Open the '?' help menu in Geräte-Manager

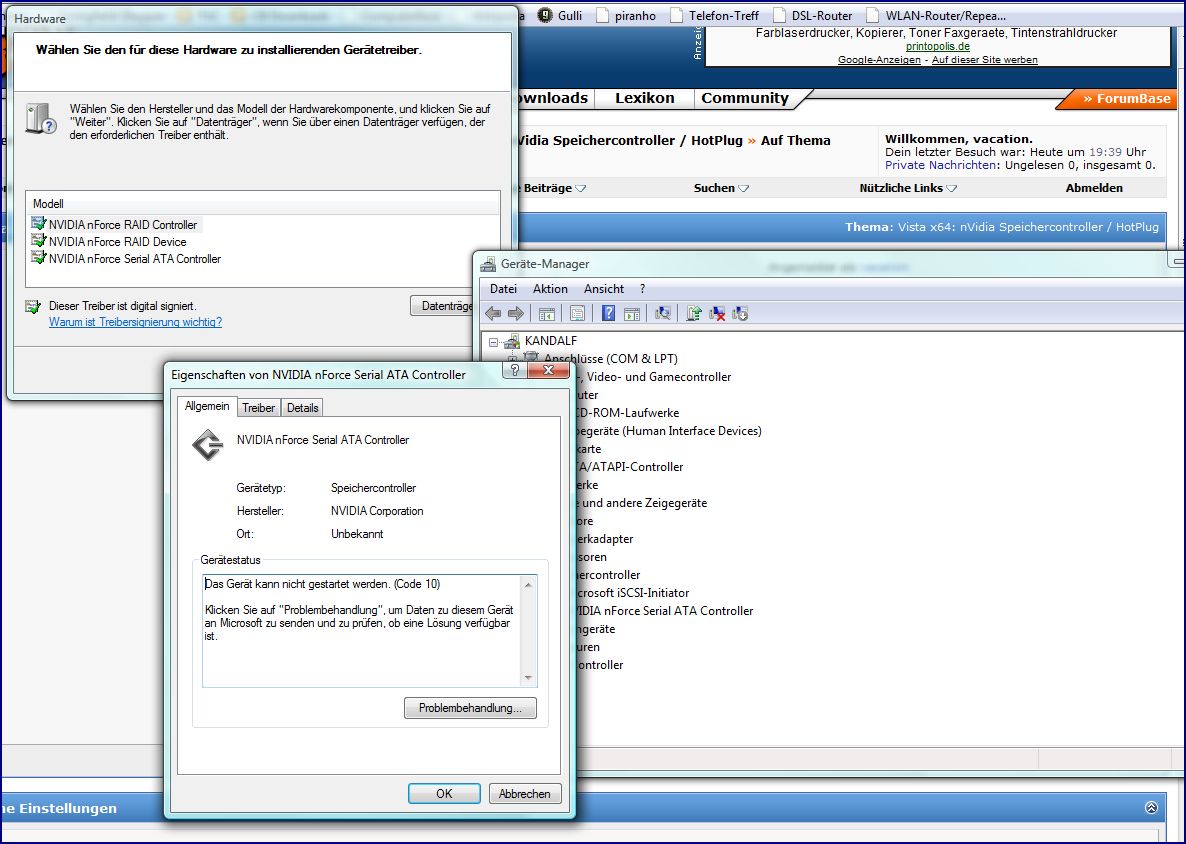642,289
